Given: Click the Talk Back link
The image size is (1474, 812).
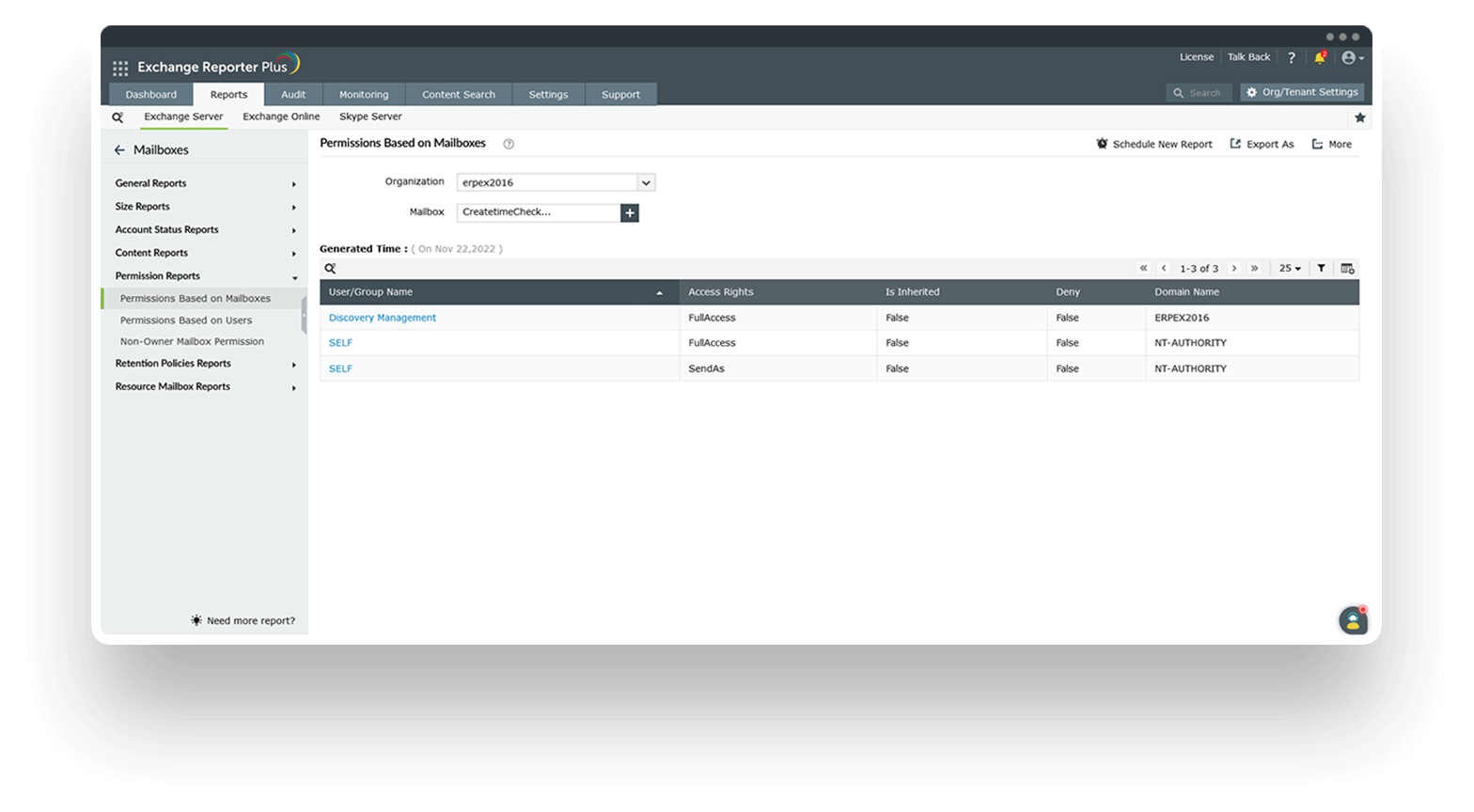Looking at the screenshot, I should pos(1248,57).
